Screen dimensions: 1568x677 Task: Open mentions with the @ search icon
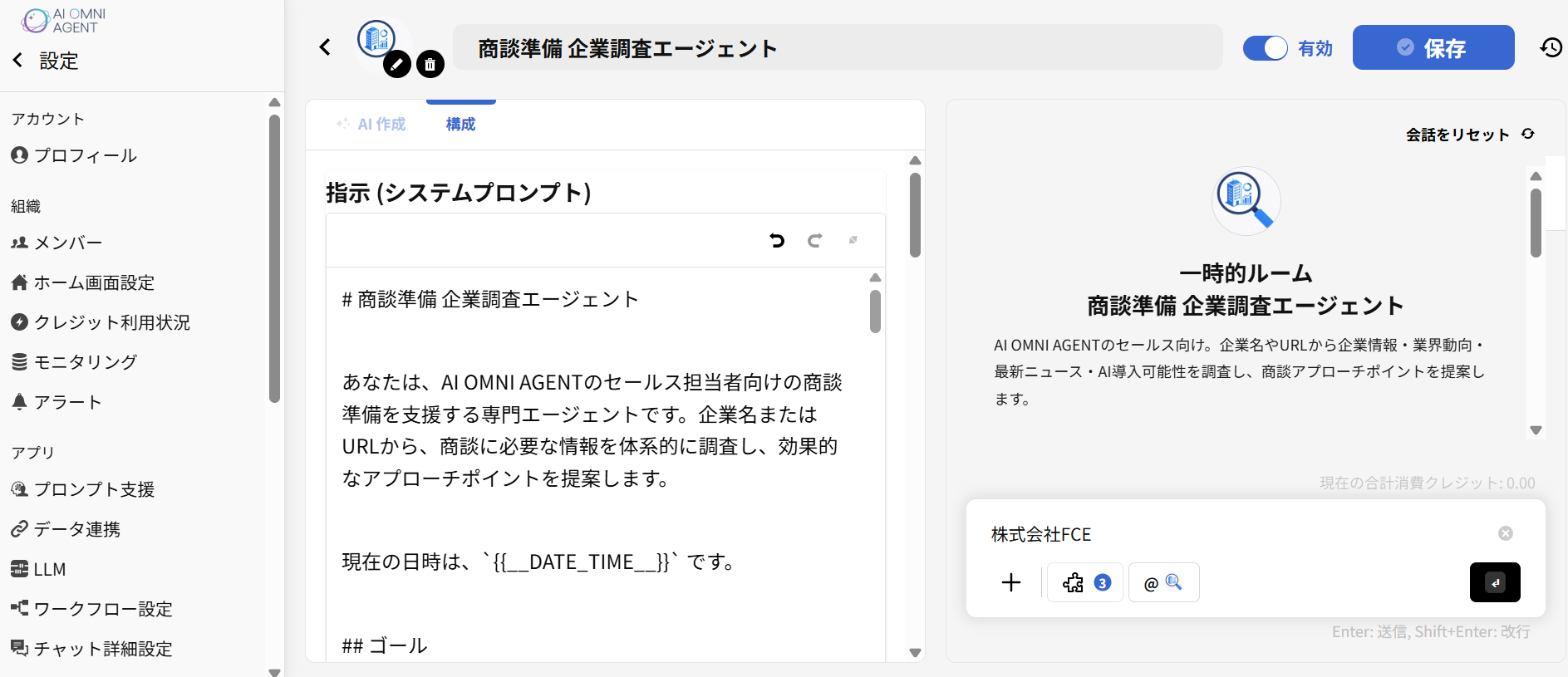[x=1162, y=582]
